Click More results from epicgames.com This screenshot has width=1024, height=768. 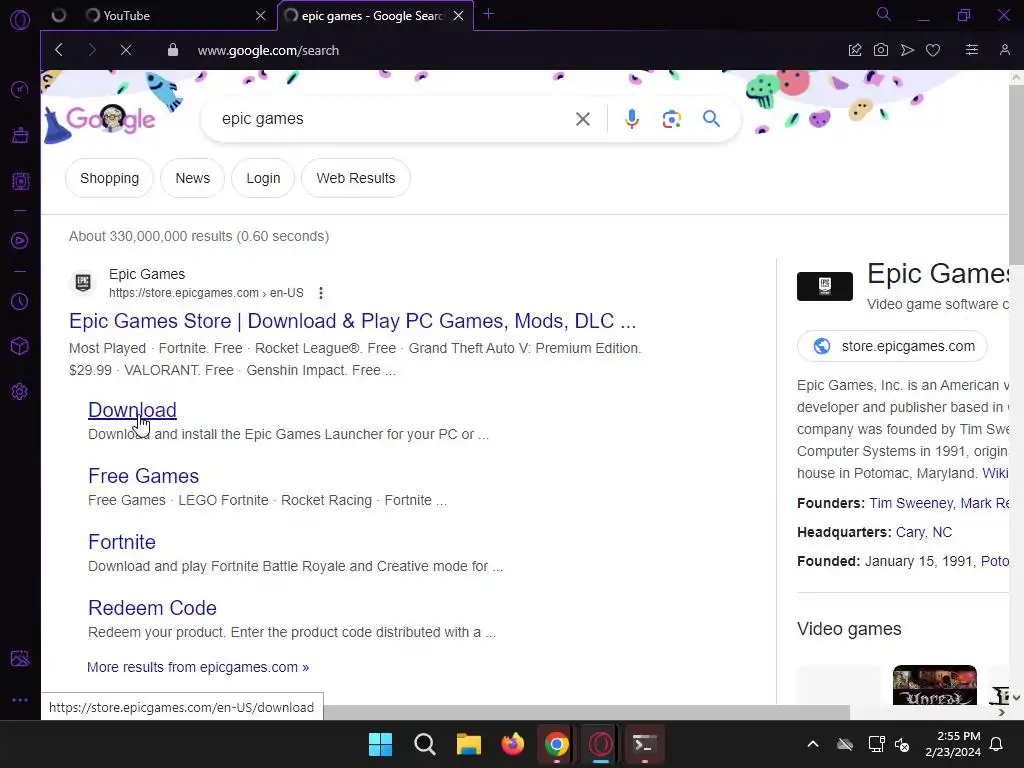click(198, 667)
